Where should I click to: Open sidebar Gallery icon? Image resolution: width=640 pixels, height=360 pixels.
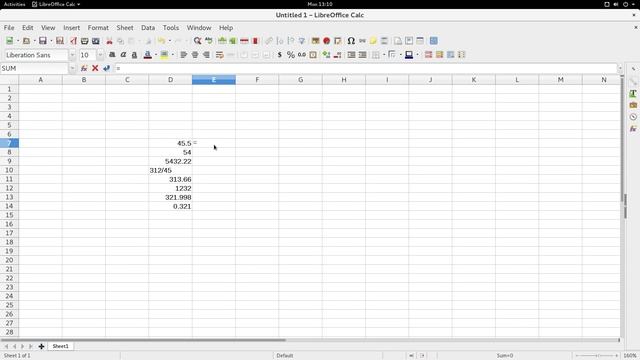tap(633, 105)
